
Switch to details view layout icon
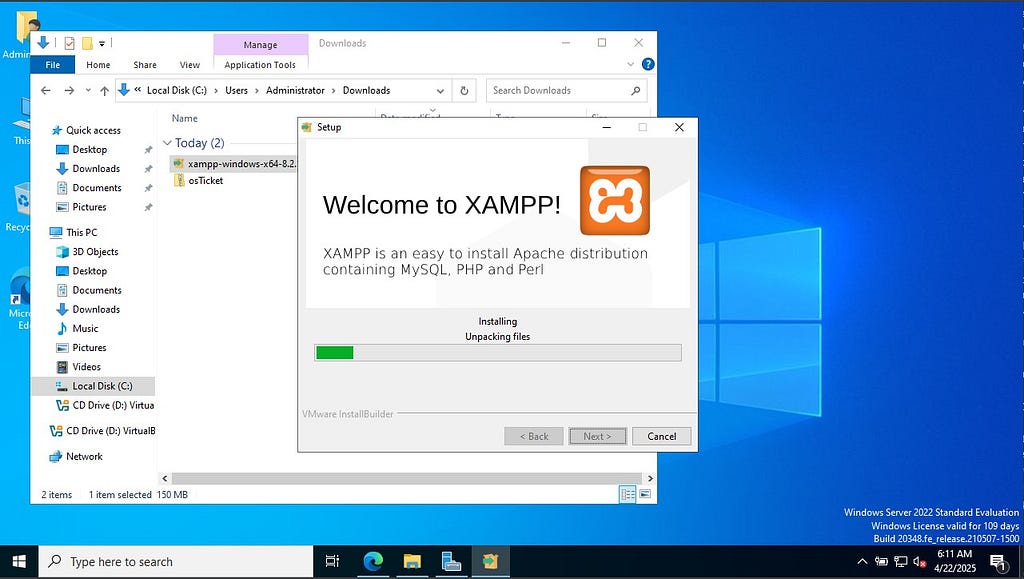click(x=628, y=494)
